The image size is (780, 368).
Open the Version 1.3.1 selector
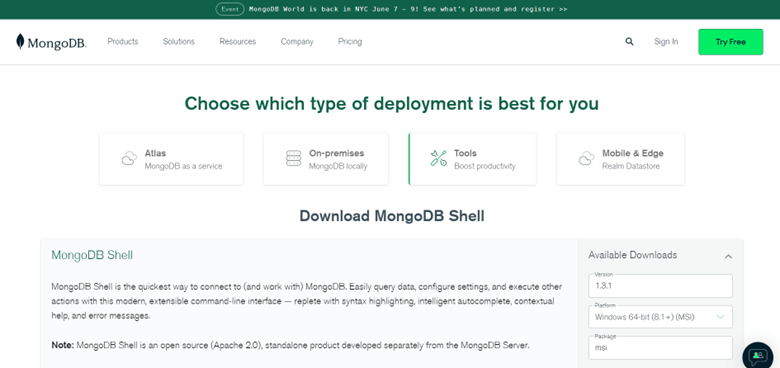[x=660, y=286]
